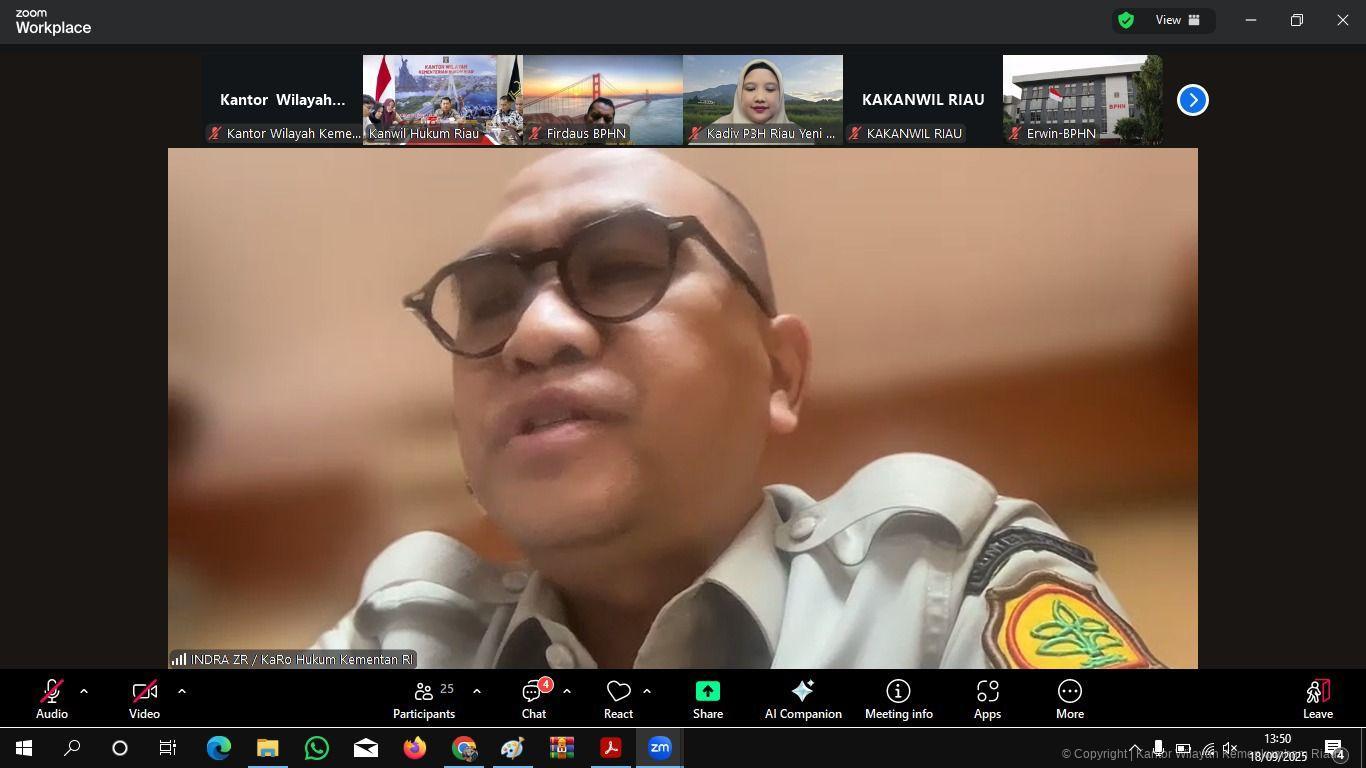
Task: Open WhatsApp from the taskbar
Action: click(317, 748)
